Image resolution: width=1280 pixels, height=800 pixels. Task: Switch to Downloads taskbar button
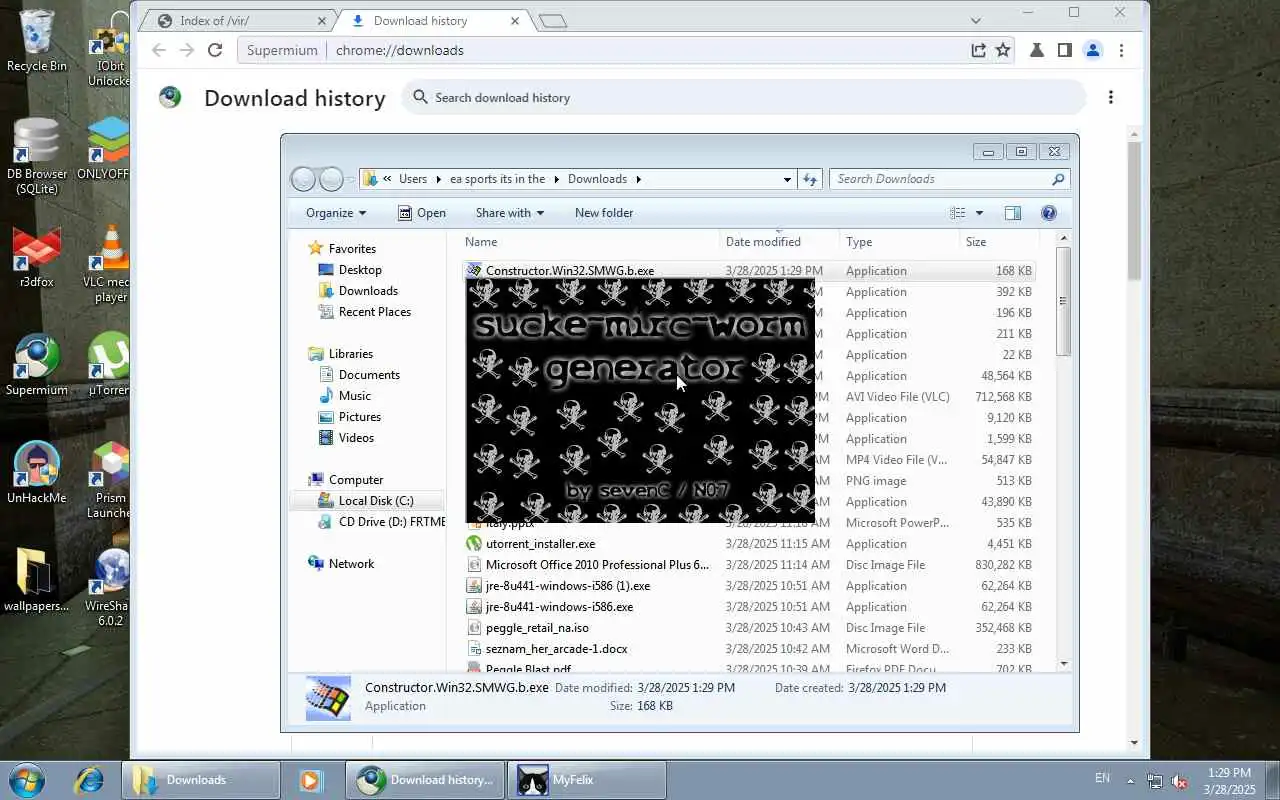tap(201, 780)
